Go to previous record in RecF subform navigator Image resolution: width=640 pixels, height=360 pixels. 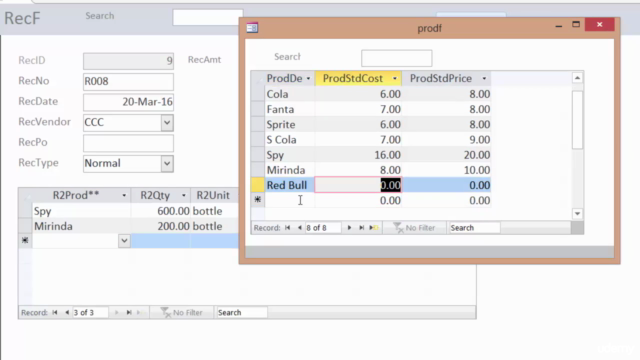[67, 313]
